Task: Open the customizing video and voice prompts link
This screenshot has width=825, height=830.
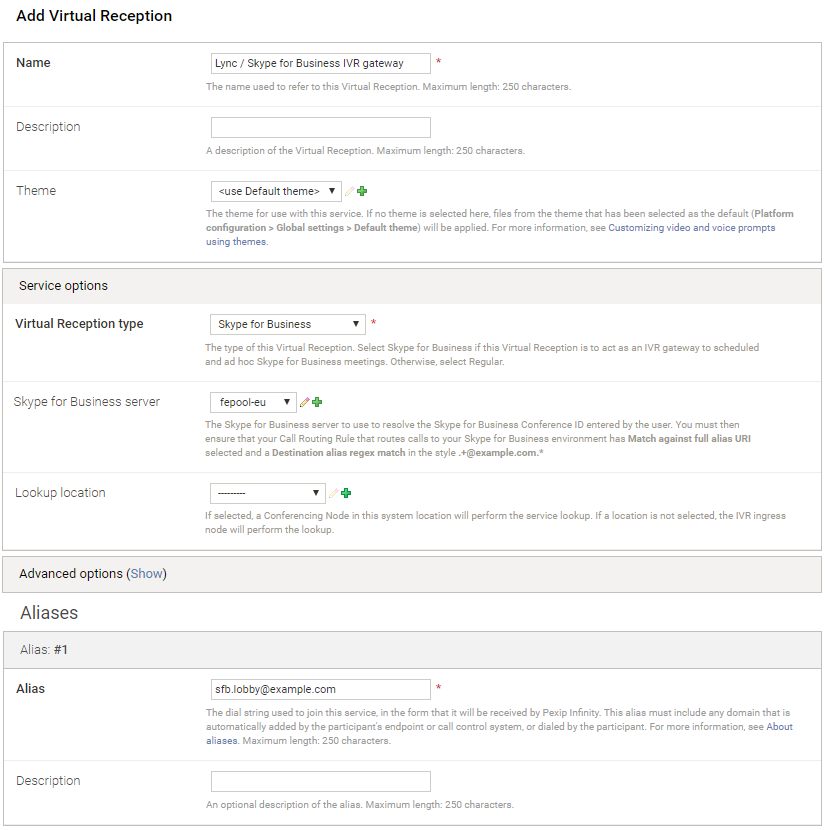Action: click(688, 227)
